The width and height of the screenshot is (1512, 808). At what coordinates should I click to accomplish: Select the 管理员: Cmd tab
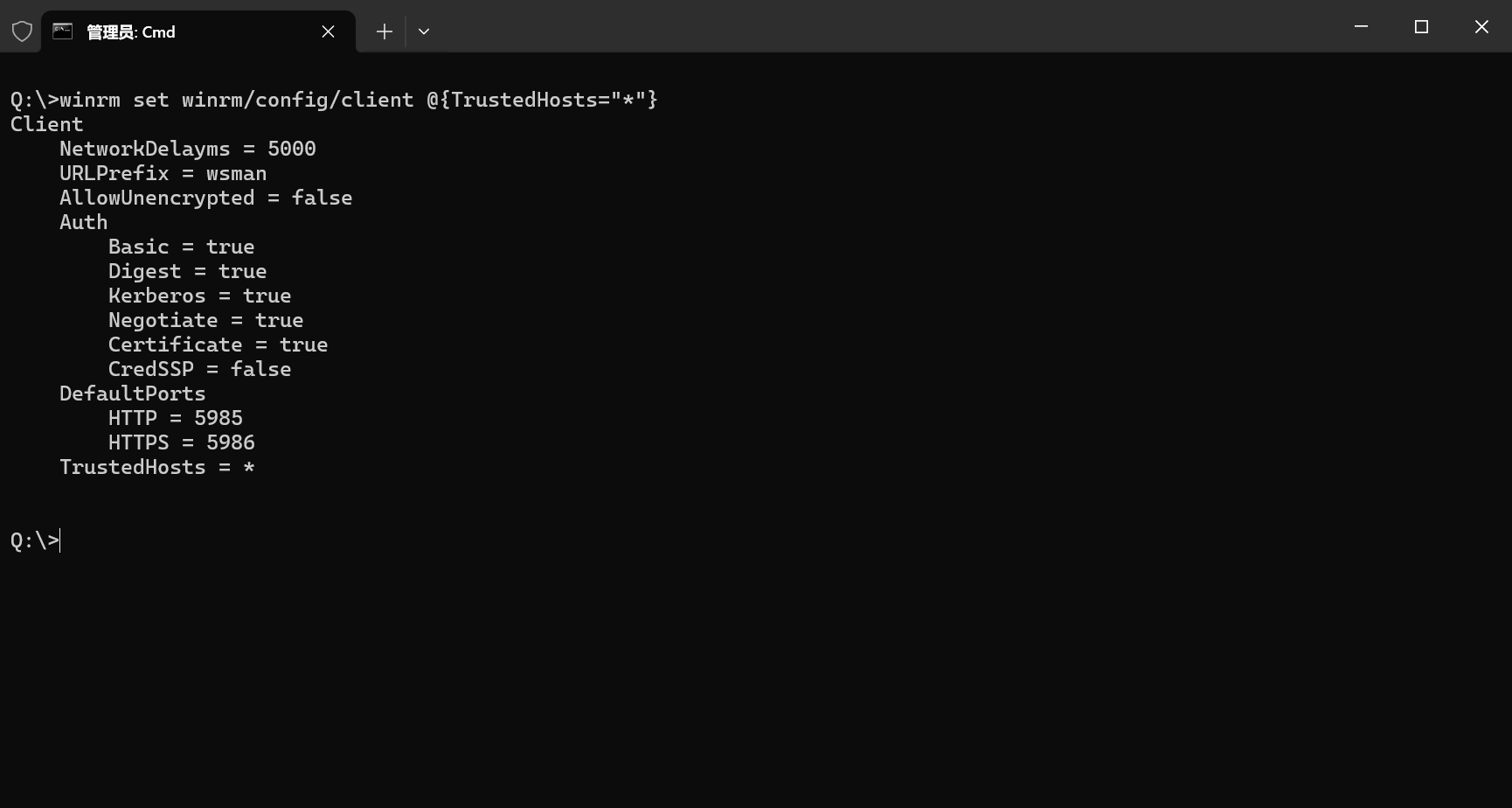(175, 31)
